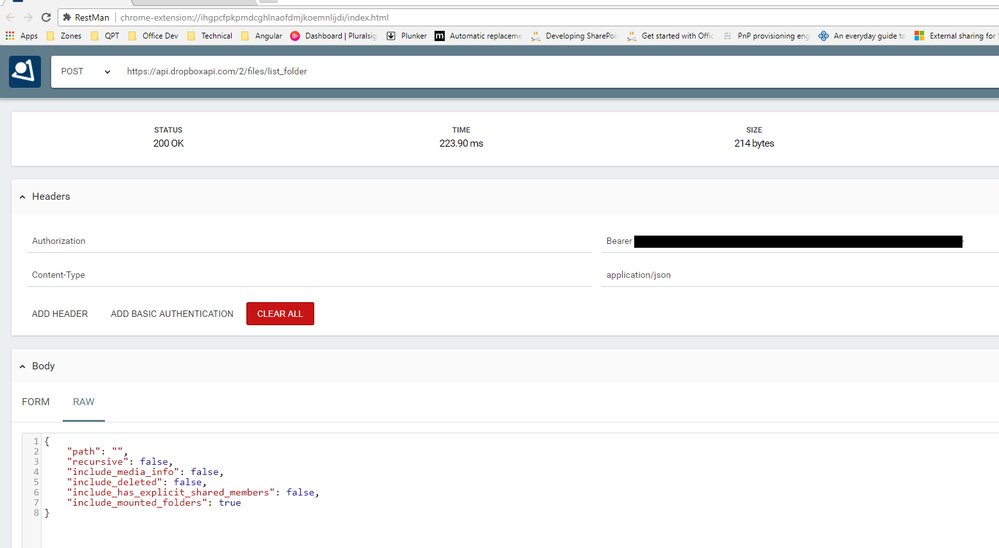This screenshot has width=999, height=548.
Task: Click the browser reload button
Action: tap(45, 17)
